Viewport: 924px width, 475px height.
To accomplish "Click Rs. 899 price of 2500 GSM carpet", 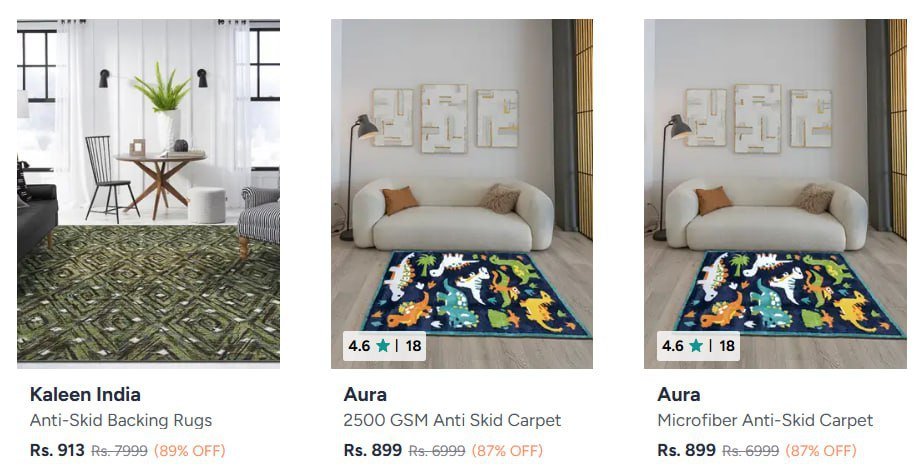I will coord(372,450).
